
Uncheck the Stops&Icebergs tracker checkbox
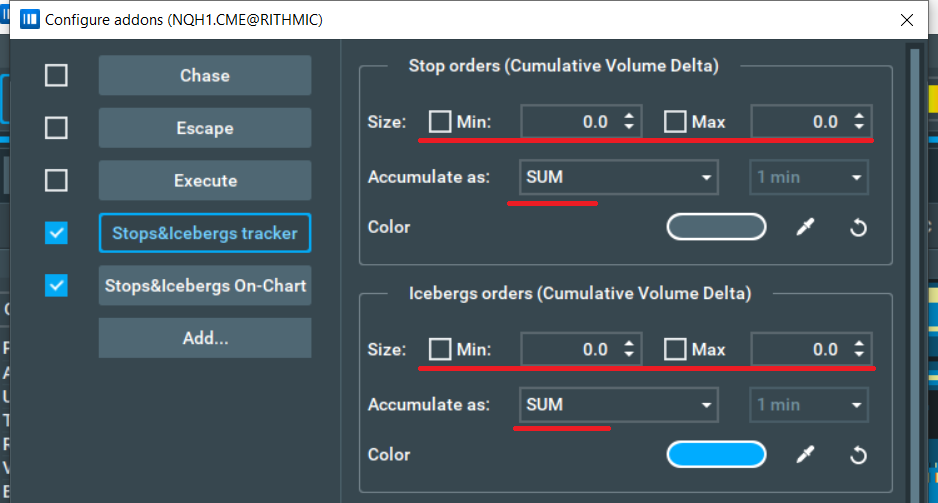pyautogui.click(x=57, y=233)
